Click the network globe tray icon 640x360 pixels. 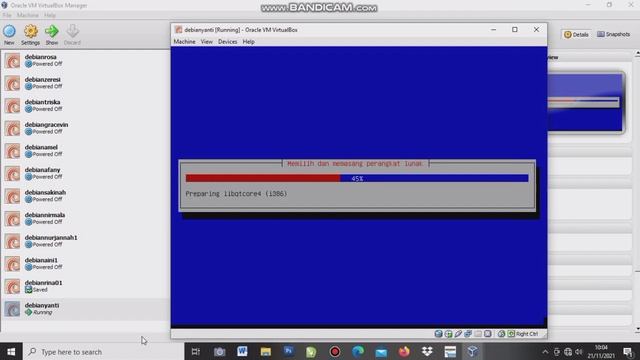pos(568,351)
